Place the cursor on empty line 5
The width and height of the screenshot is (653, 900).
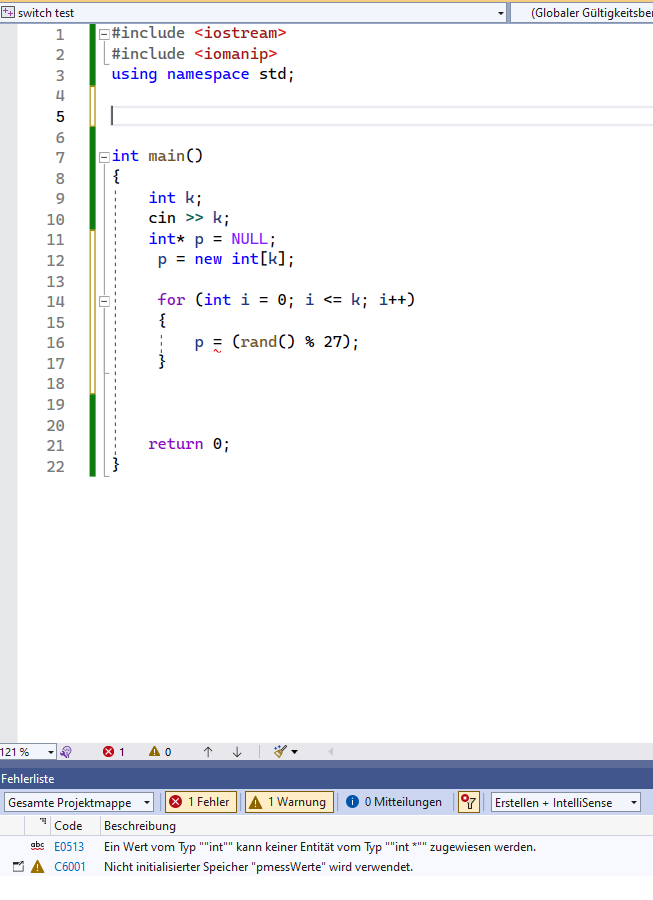pos(382,116)
